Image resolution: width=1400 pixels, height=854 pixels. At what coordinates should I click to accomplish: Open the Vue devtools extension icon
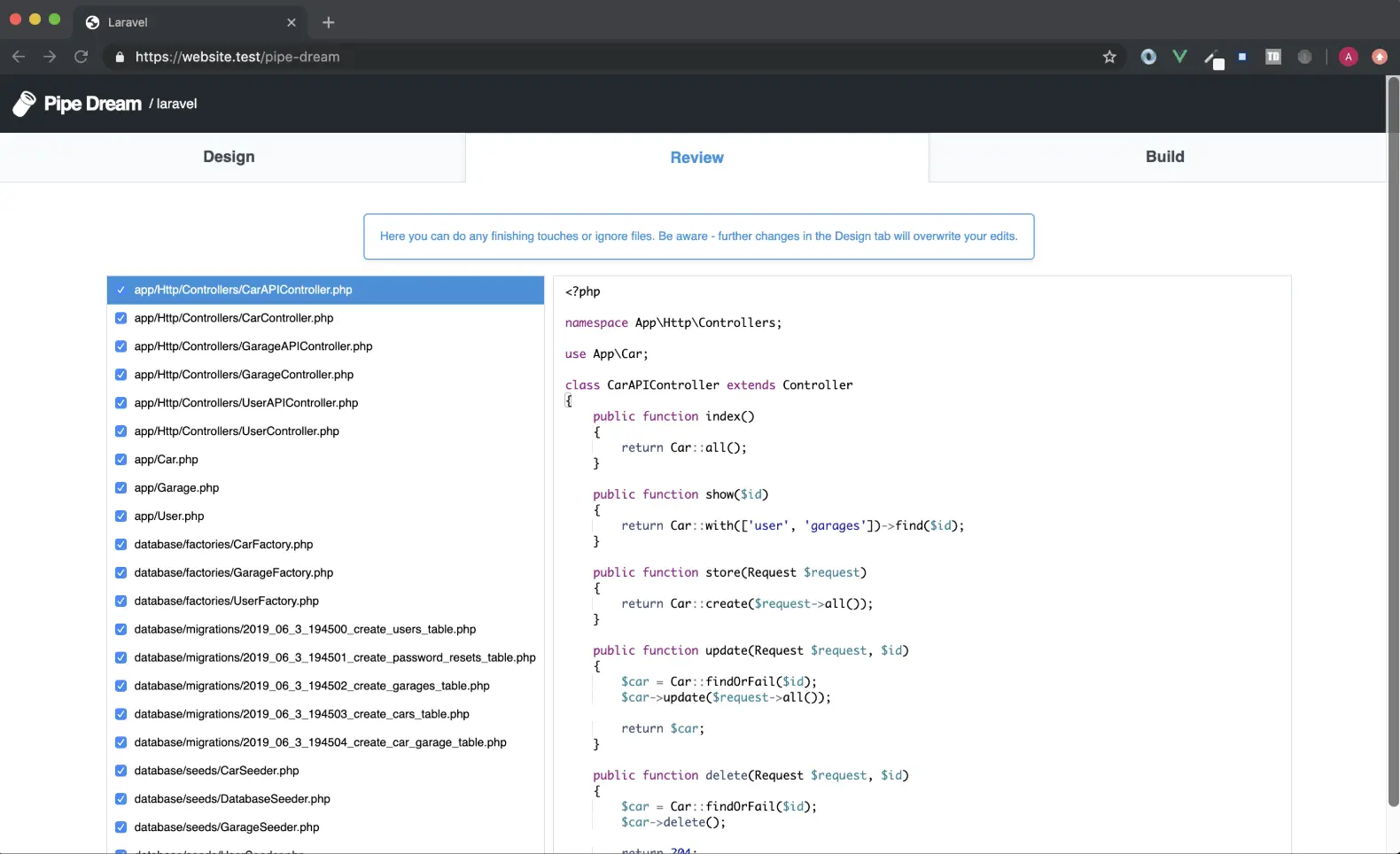click(x=1179, y=57)
